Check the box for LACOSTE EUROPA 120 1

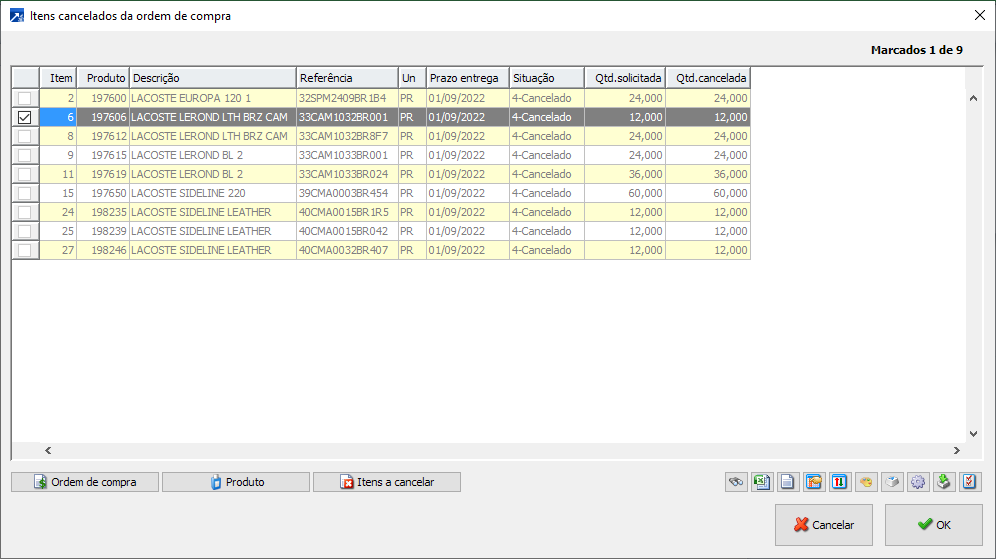(25, 98)
